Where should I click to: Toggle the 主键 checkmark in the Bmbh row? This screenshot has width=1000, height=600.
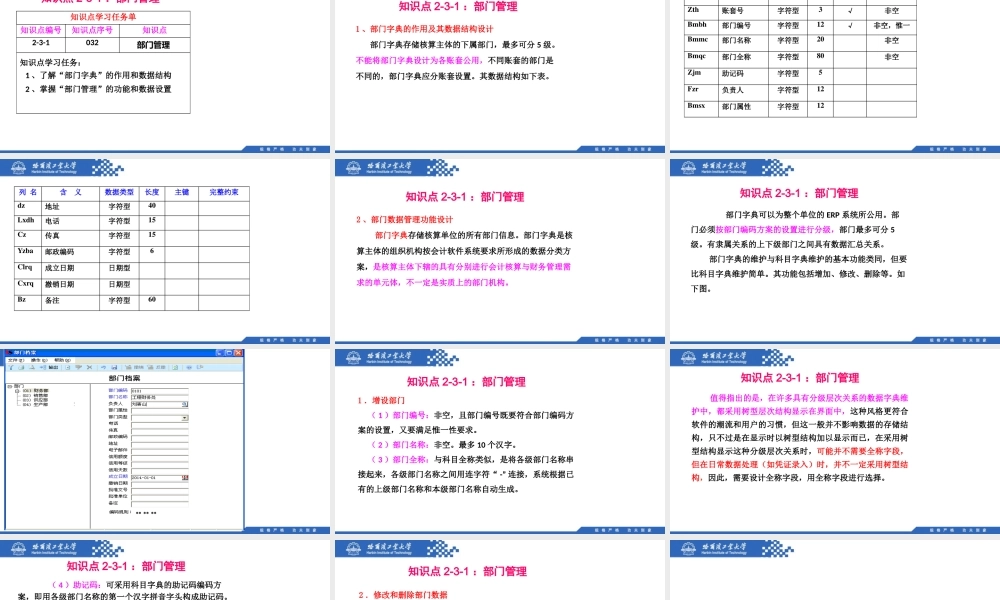(x=850, y=25)
